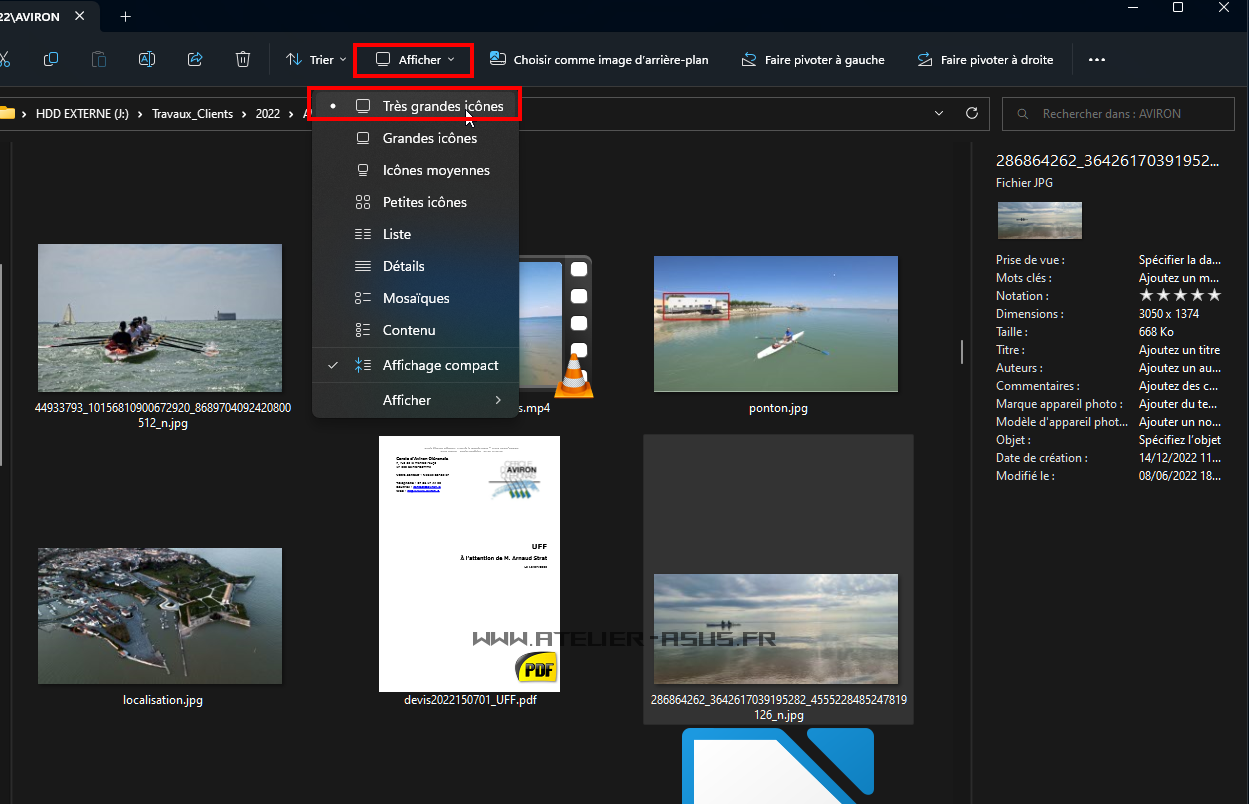The width and height of the screenshot is (1249, 804).
Task: Refresh the folder with the reload icon
Action: click(x=971, y=114)
